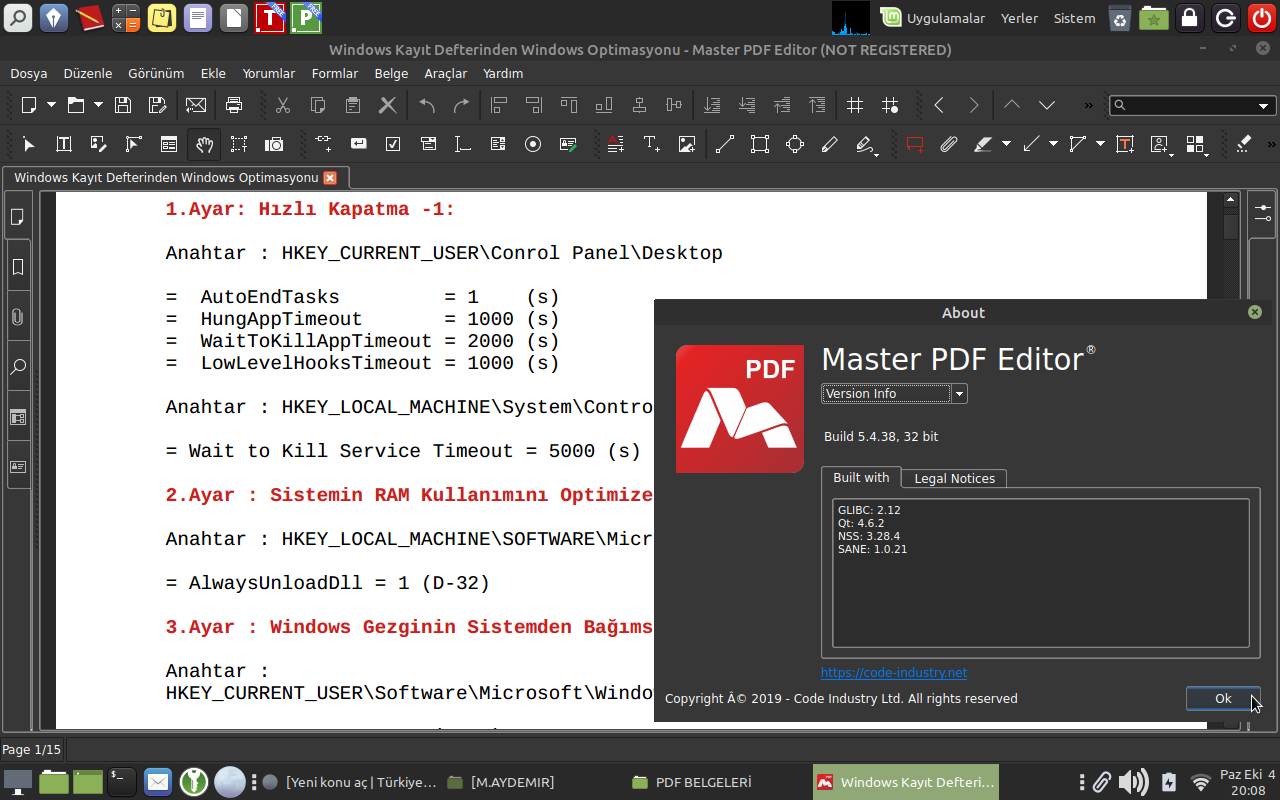This screenshot has height=800, width=1280.
Task: Open the Düzenle menu
Action: click(88, 73)
